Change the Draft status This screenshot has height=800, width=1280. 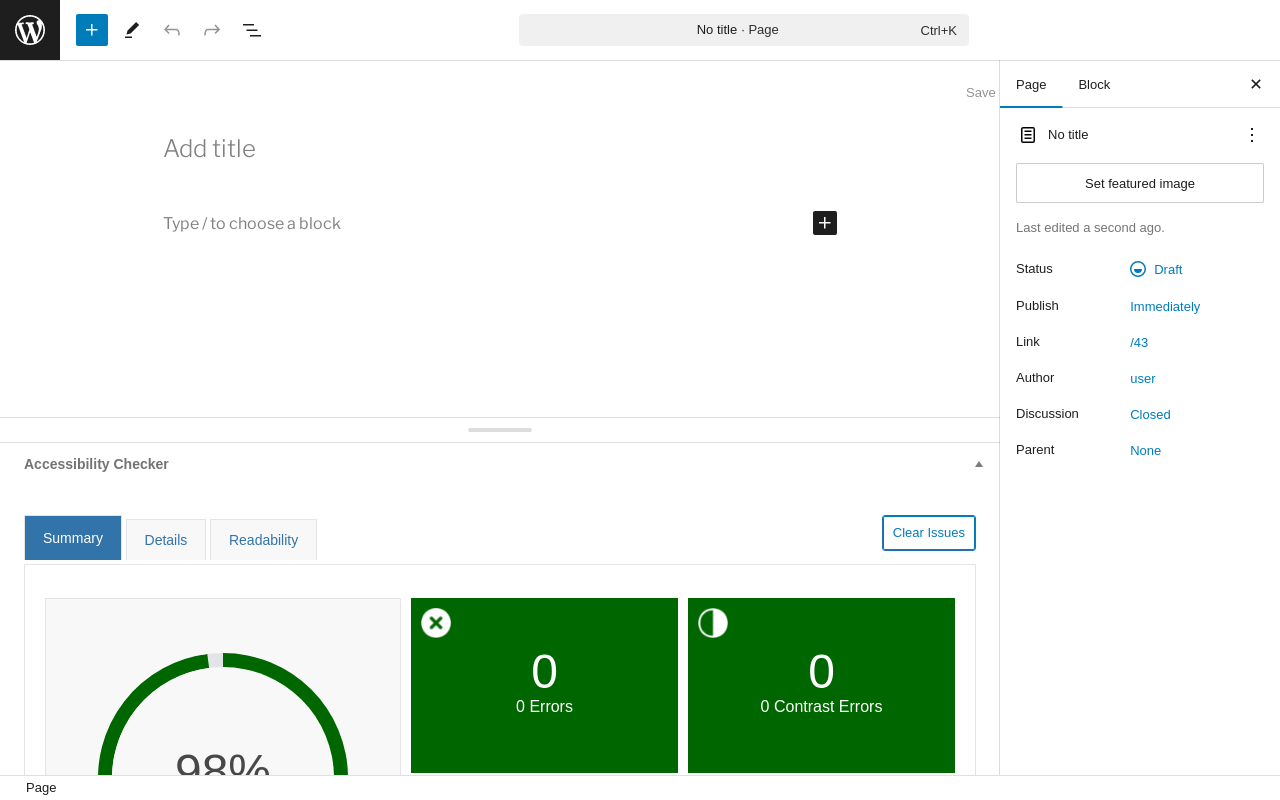click(x=1156, y=269)
